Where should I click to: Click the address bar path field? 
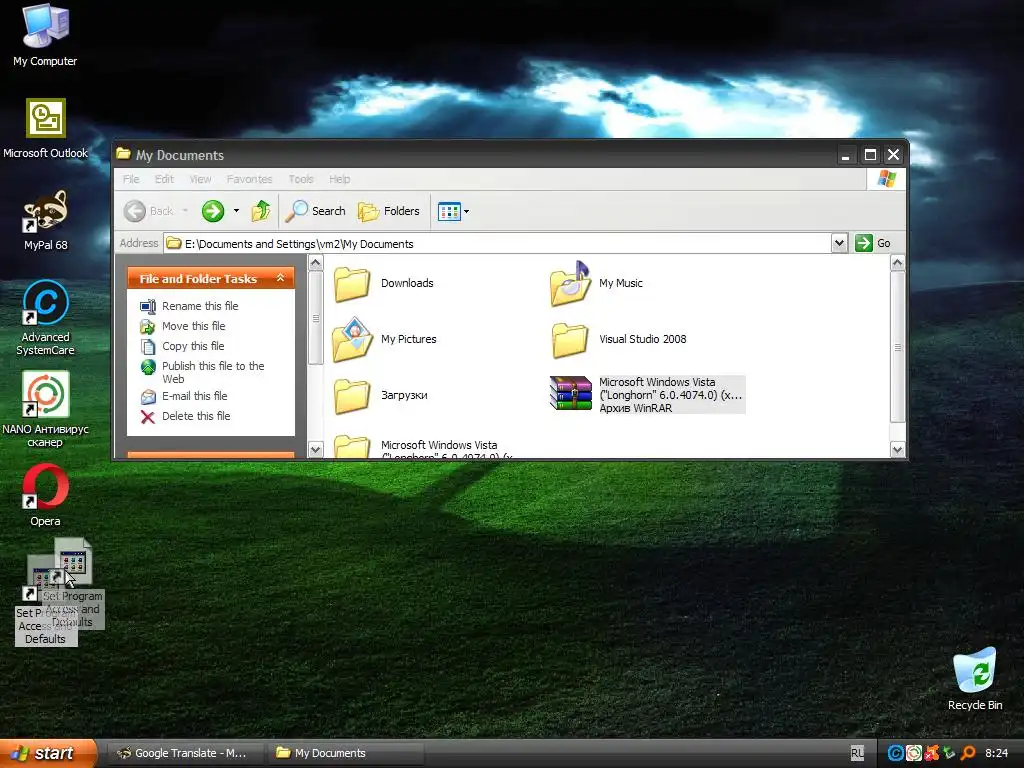498,244
